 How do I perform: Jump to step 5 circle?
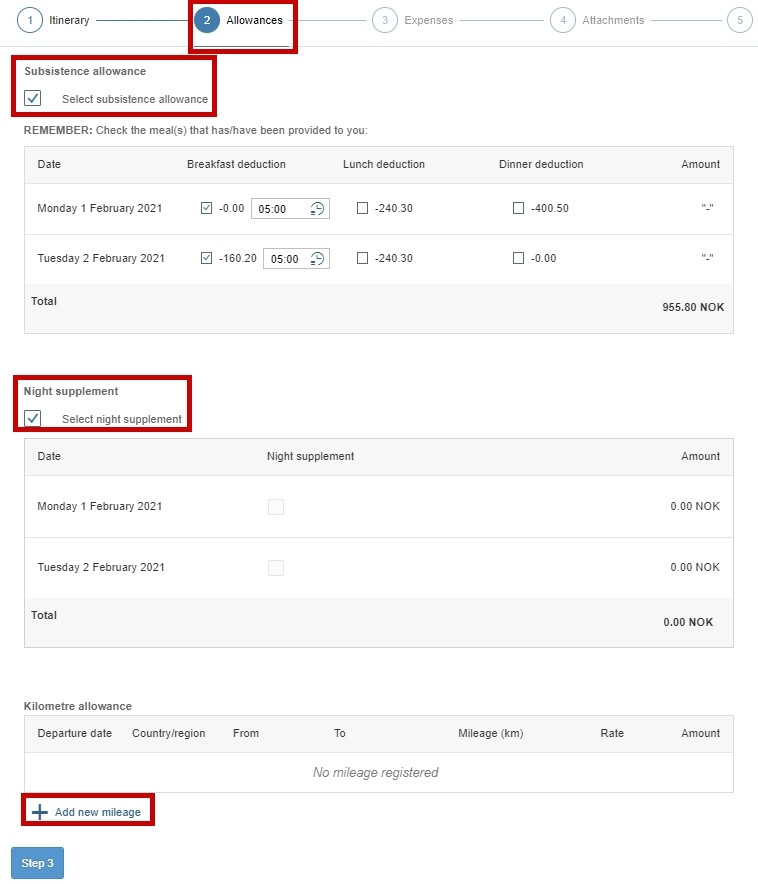click(740, 20)
